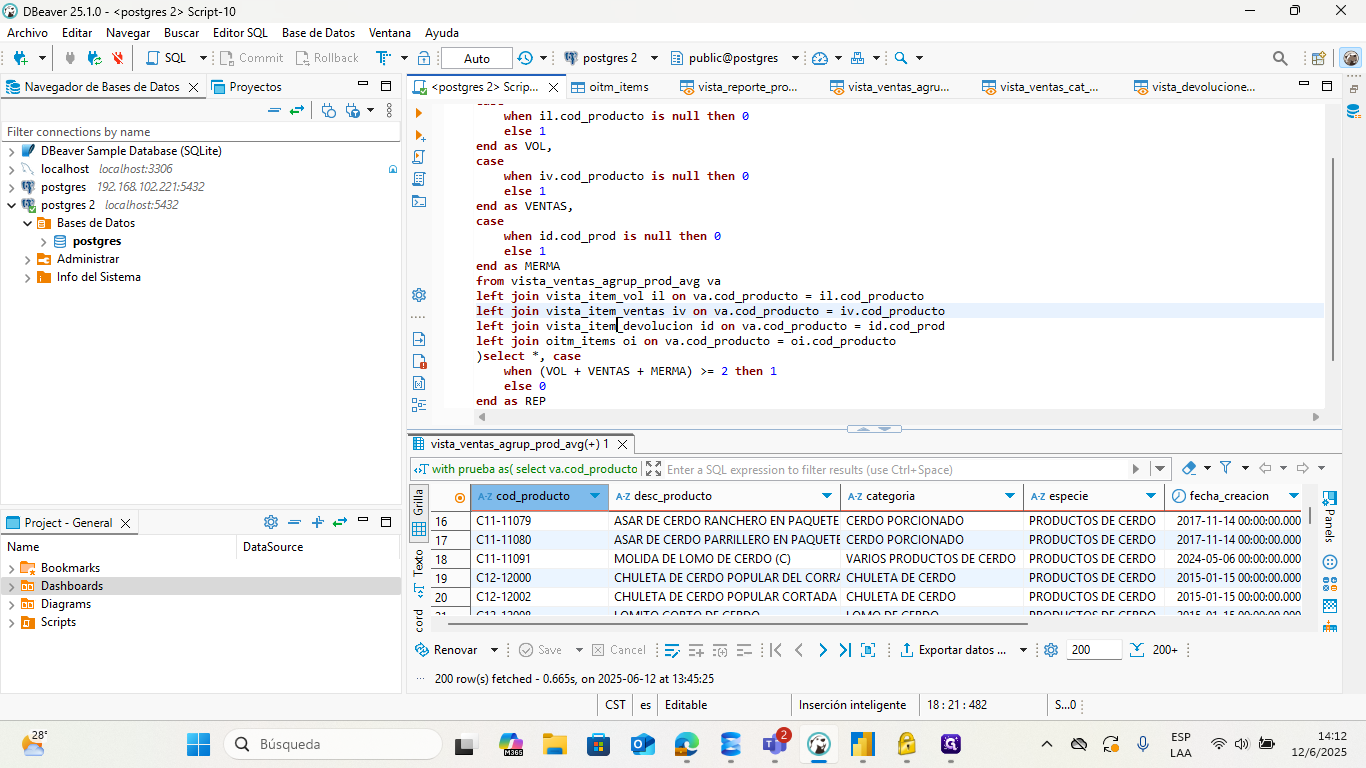Go to next results page arrow
Viewport: 1366px width, 768px height.
point(822,650)
